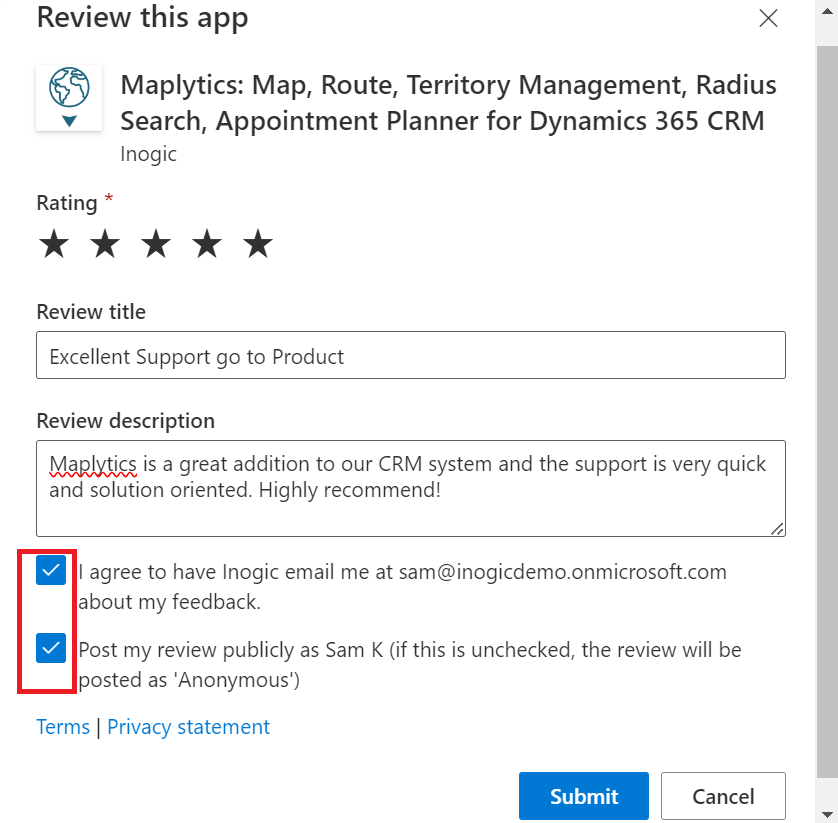Click the Maplytics globe app icon
This screenshot has height=823, width=838.
68,97
